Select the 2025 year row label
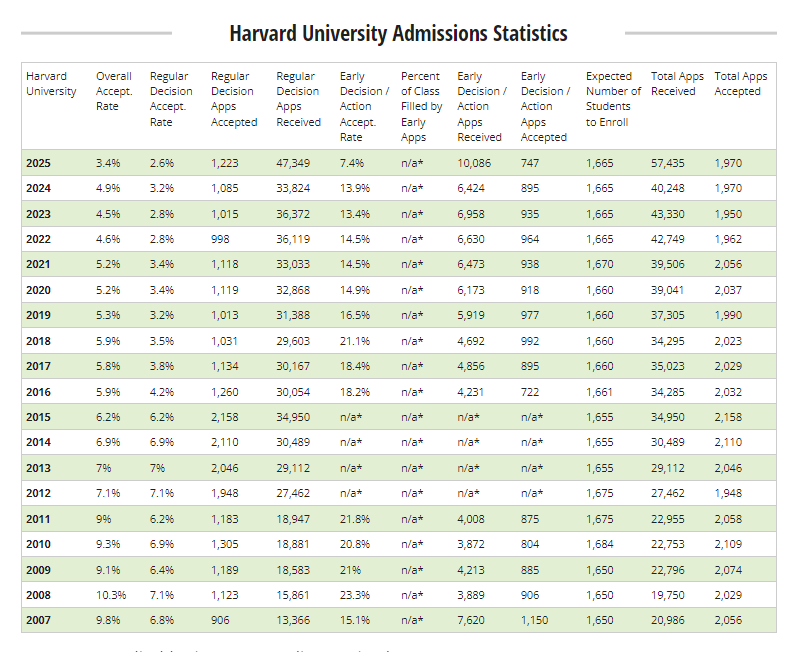Image resolution: width=802 pixels, height=652 pixels. tap(38, 163)
